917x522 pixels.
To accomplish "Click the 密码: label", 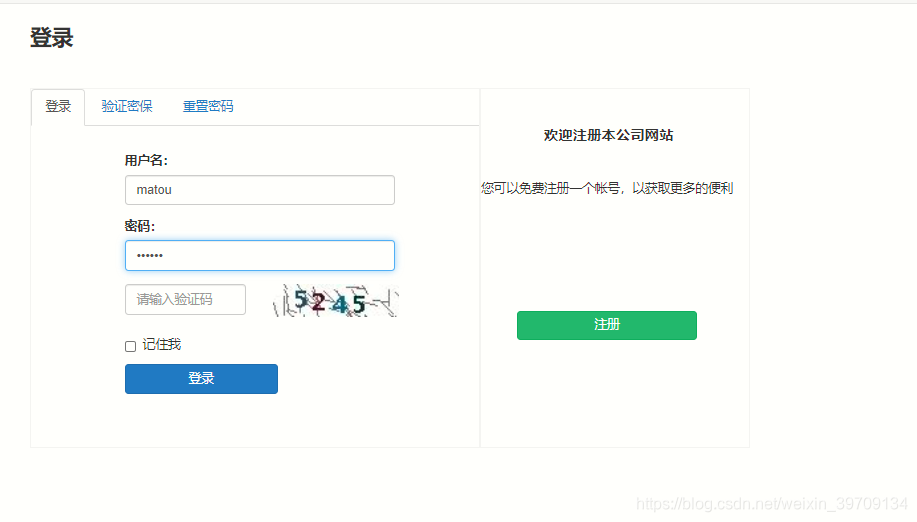I will pyautogui.click(x=140, y=226).
